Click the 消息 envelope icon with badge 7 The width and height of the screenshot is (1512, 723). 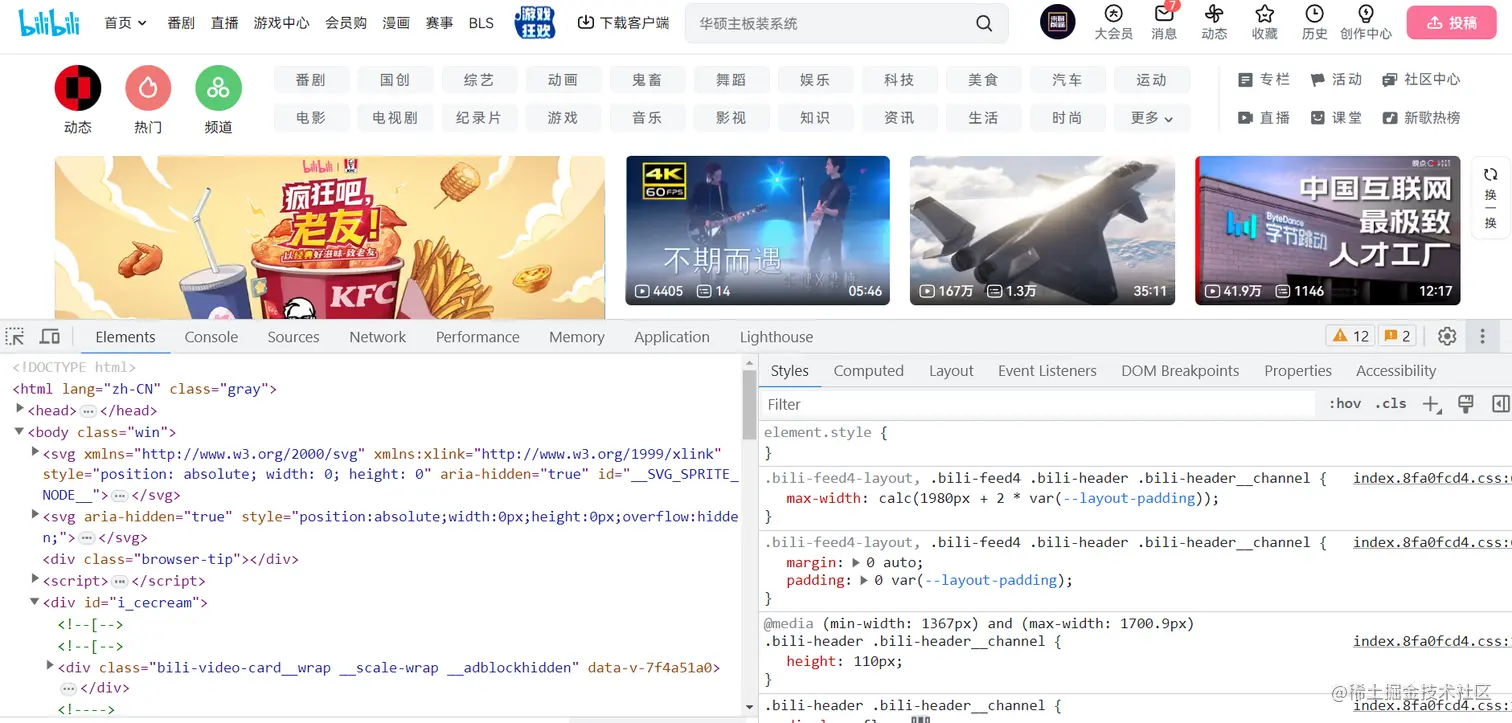point(1163,15)
